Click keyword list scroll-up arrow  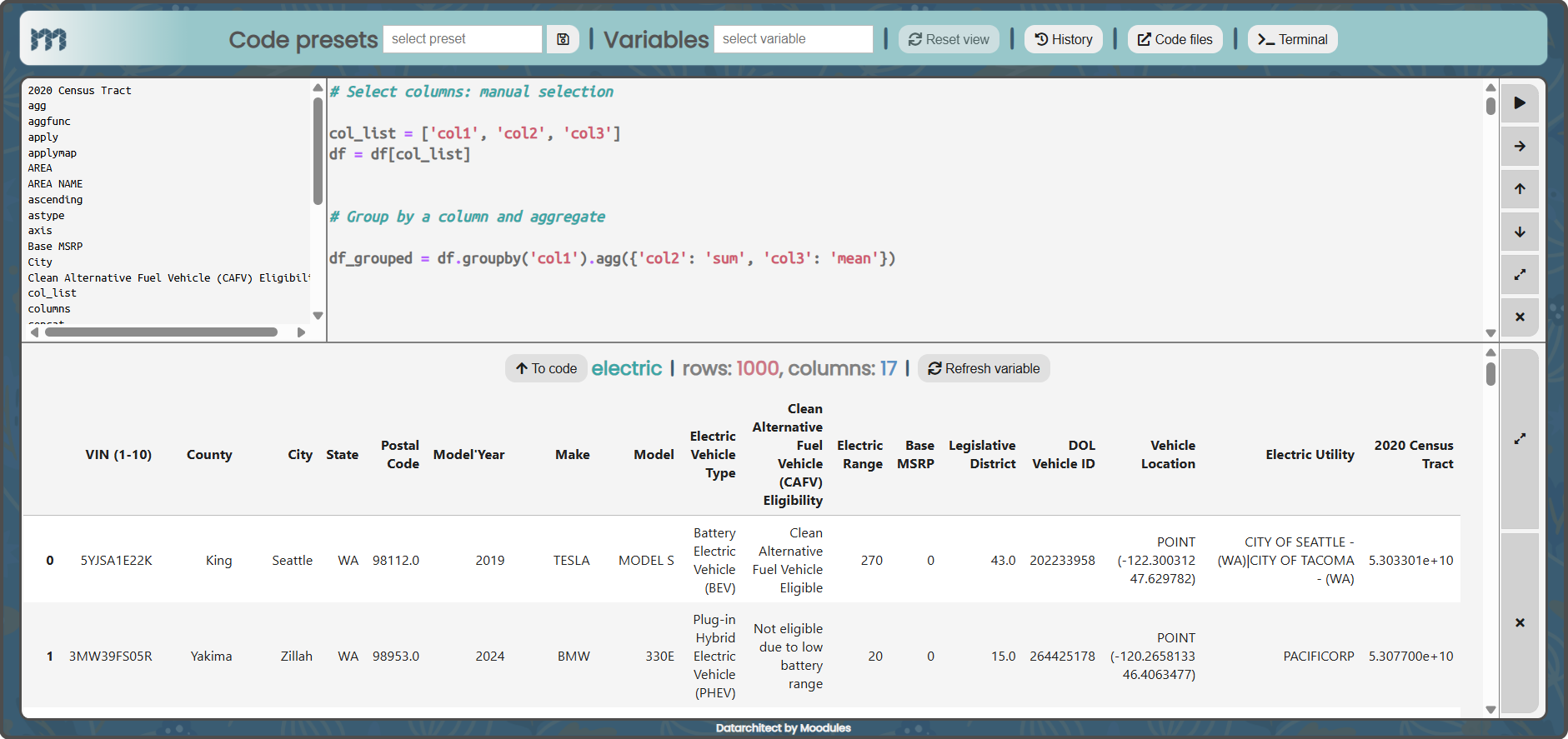[318, 87]
